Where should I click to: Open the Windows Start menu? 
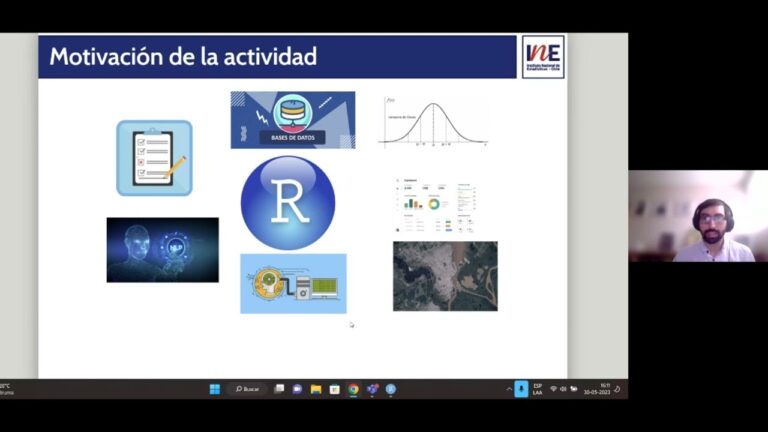click(215, 389)
